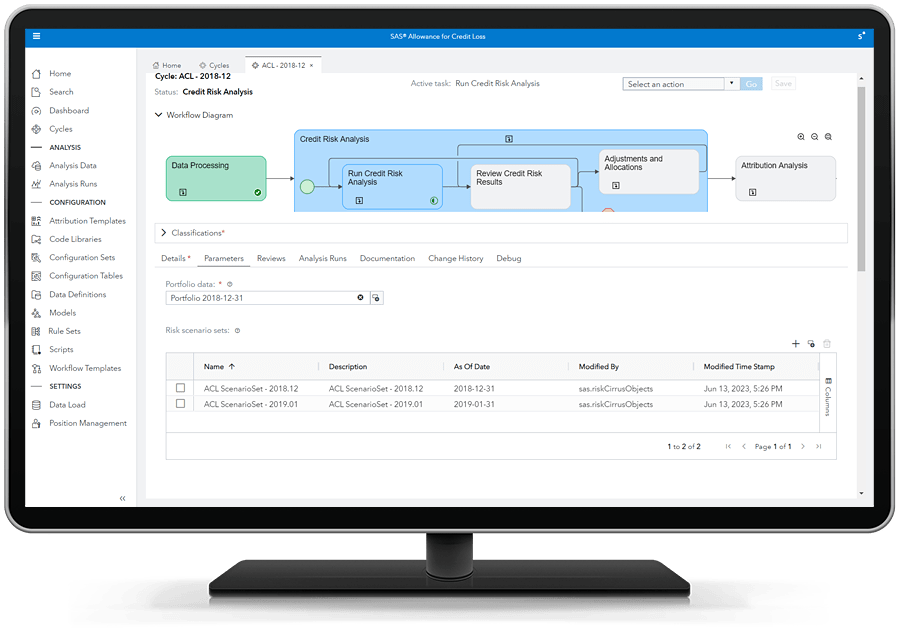Open the Columns side panel

[828, 396]
